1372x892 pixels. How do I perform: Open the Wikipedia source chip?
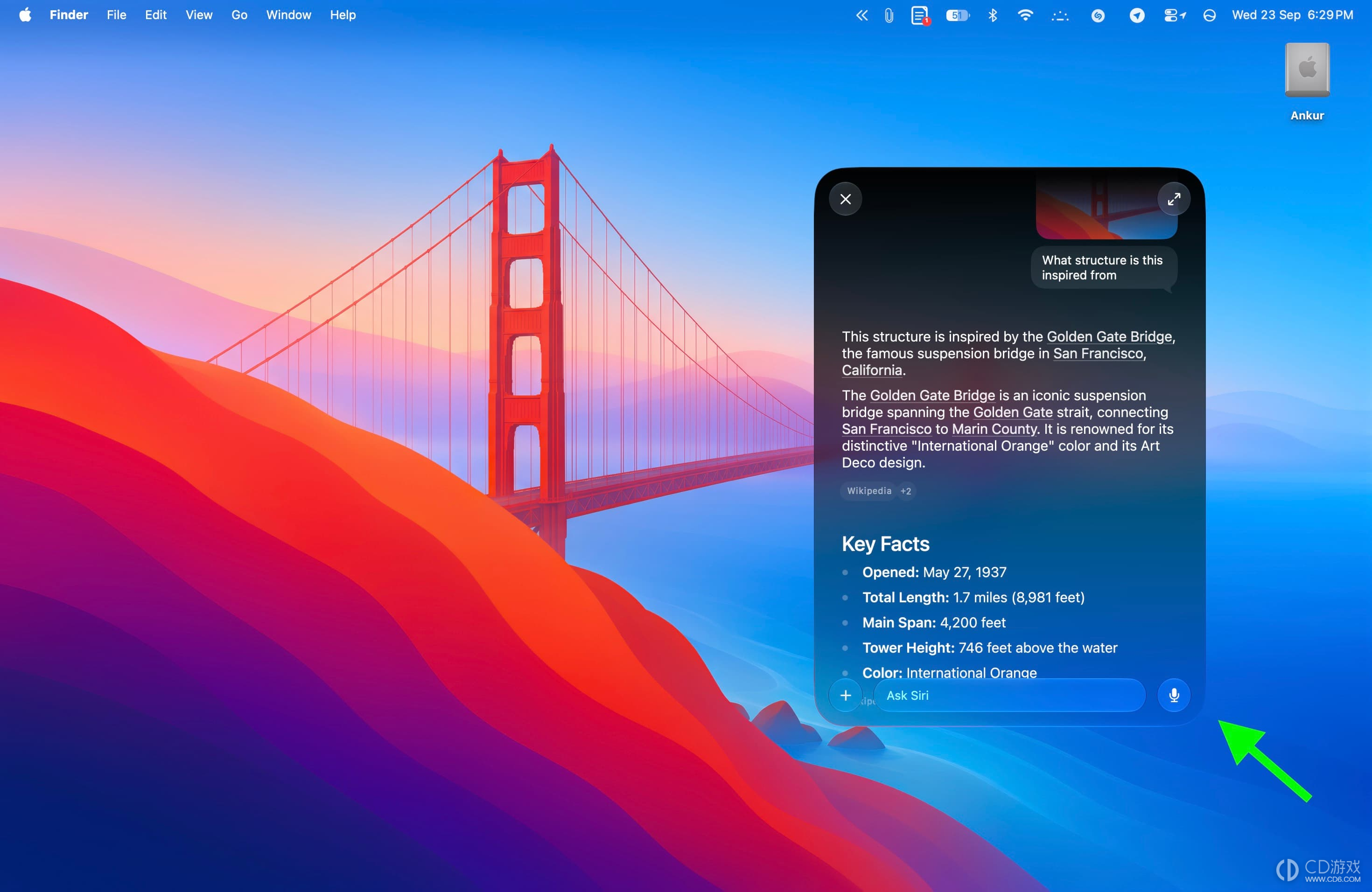pos(869,491)
